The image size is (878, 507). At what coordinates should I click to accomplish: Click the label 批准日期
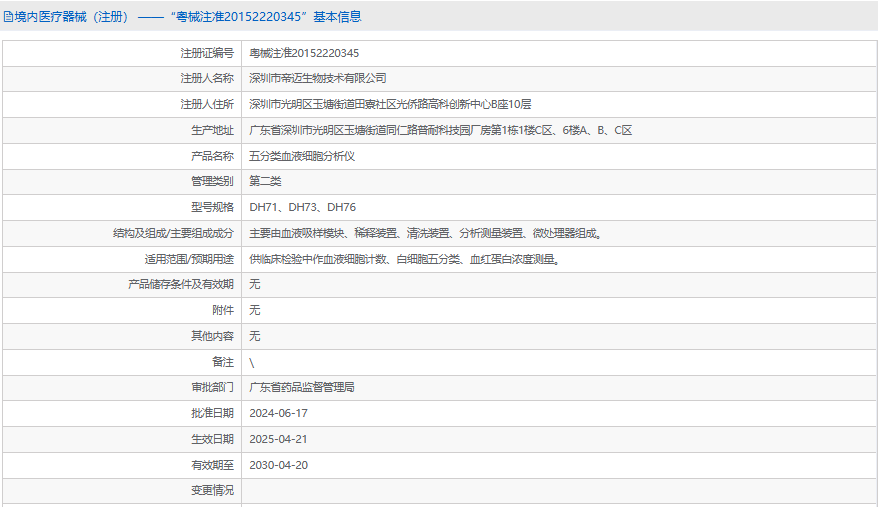(212, 413)
